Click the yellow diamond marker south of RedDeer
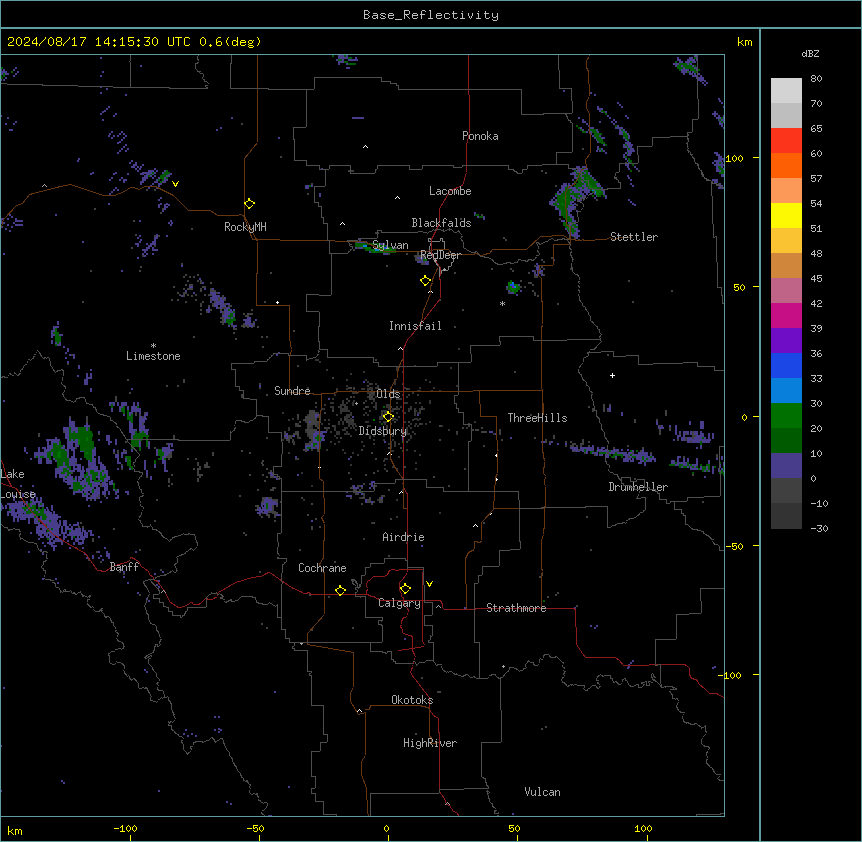862x842 pixels. click(x=426, y=281)
